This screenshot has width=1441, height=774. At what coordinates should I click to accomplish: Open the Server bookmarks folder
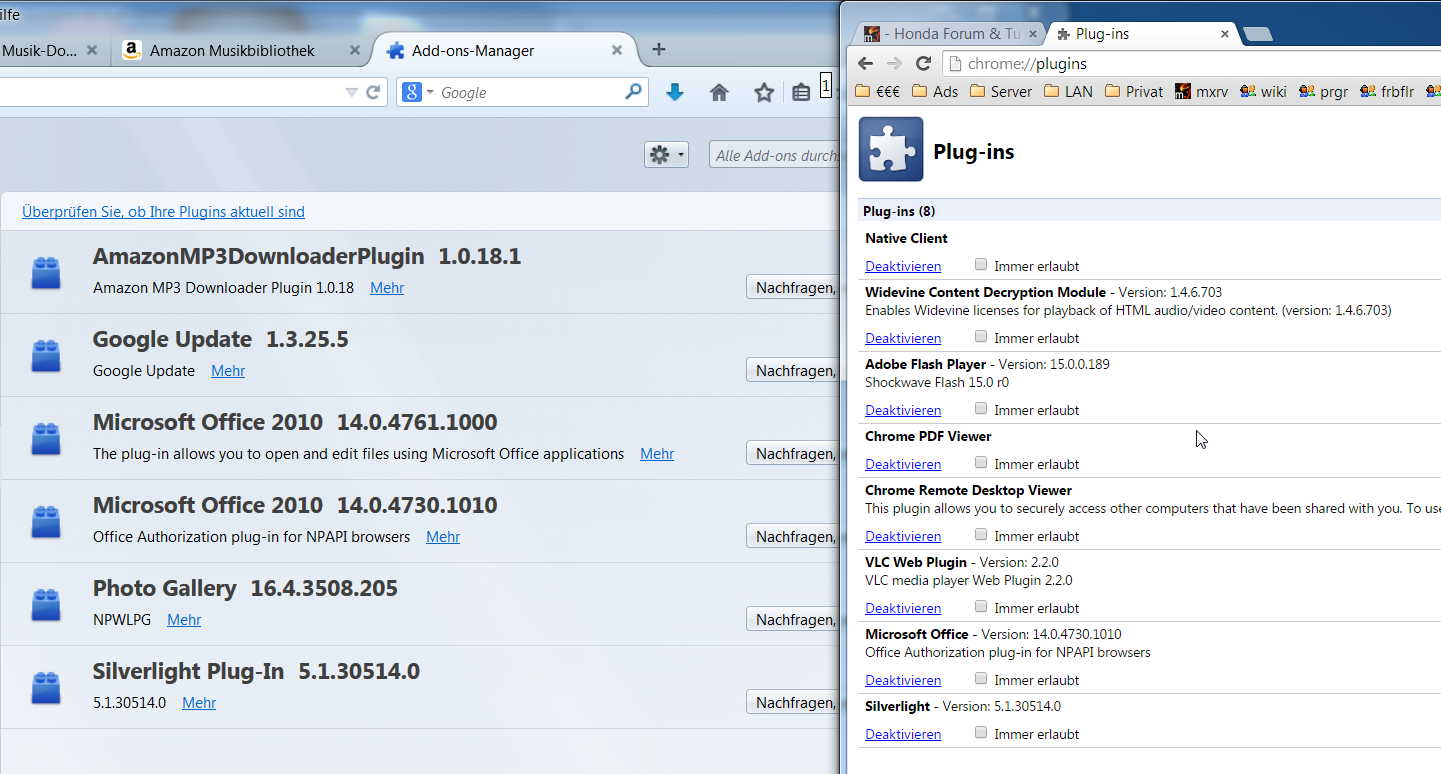[x=1001, y=91]
